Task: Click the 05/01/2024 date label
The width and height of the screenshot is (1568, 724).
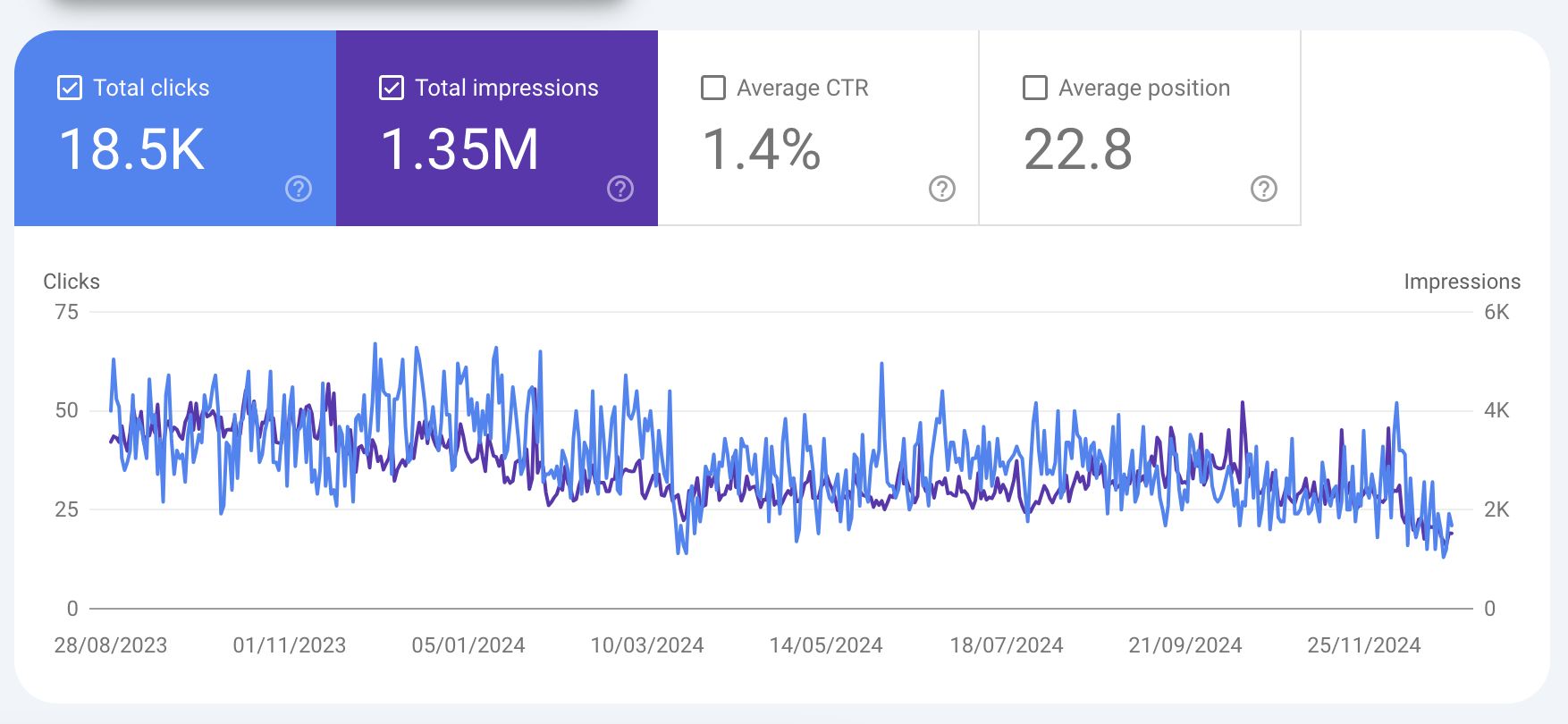Action: tap(468, 645)
